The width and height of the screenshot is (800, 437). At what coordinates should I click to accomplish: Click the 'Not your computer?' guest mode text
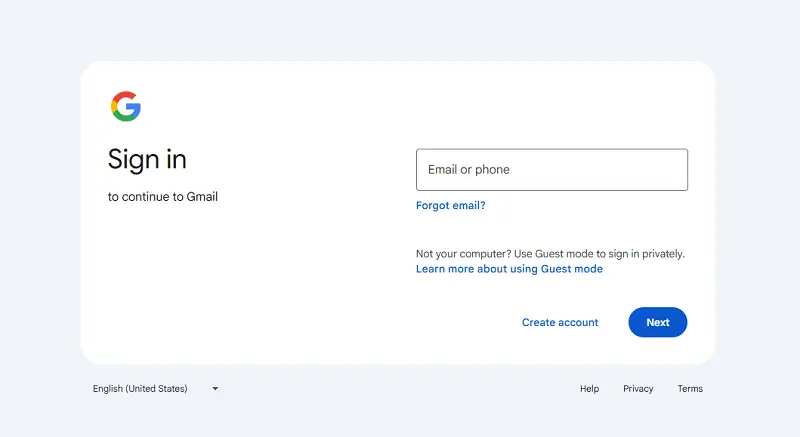[x=550, y=253]
